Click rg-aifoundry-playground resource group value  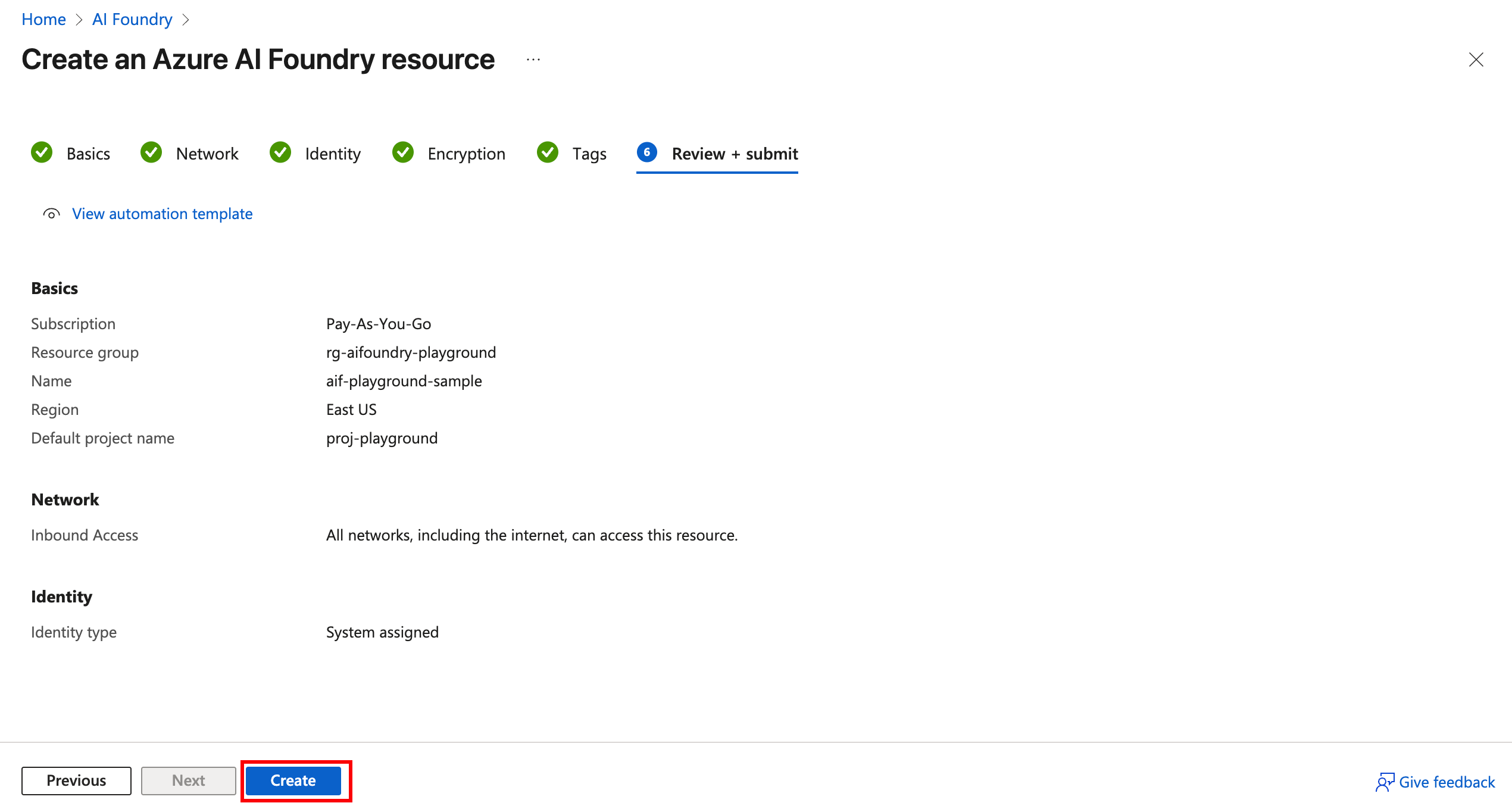pos(411,352)
